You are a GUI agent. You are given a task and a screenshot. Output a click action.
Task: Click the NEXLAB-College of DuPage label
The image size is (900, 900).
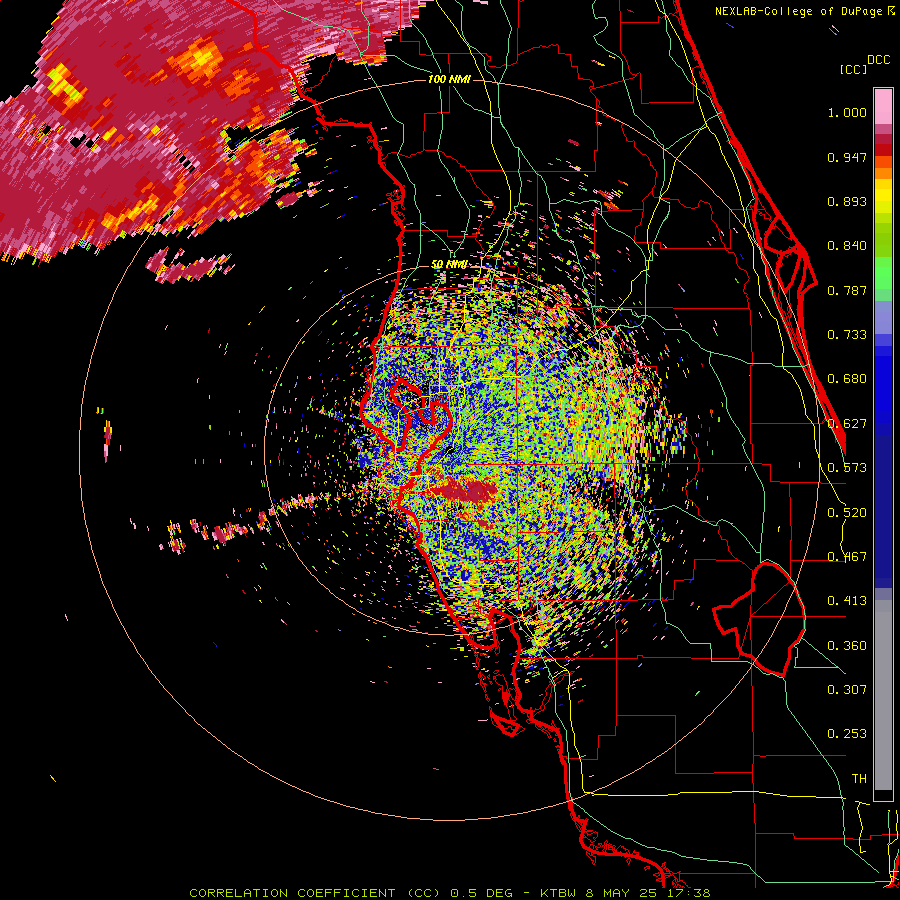pos(798,11)
